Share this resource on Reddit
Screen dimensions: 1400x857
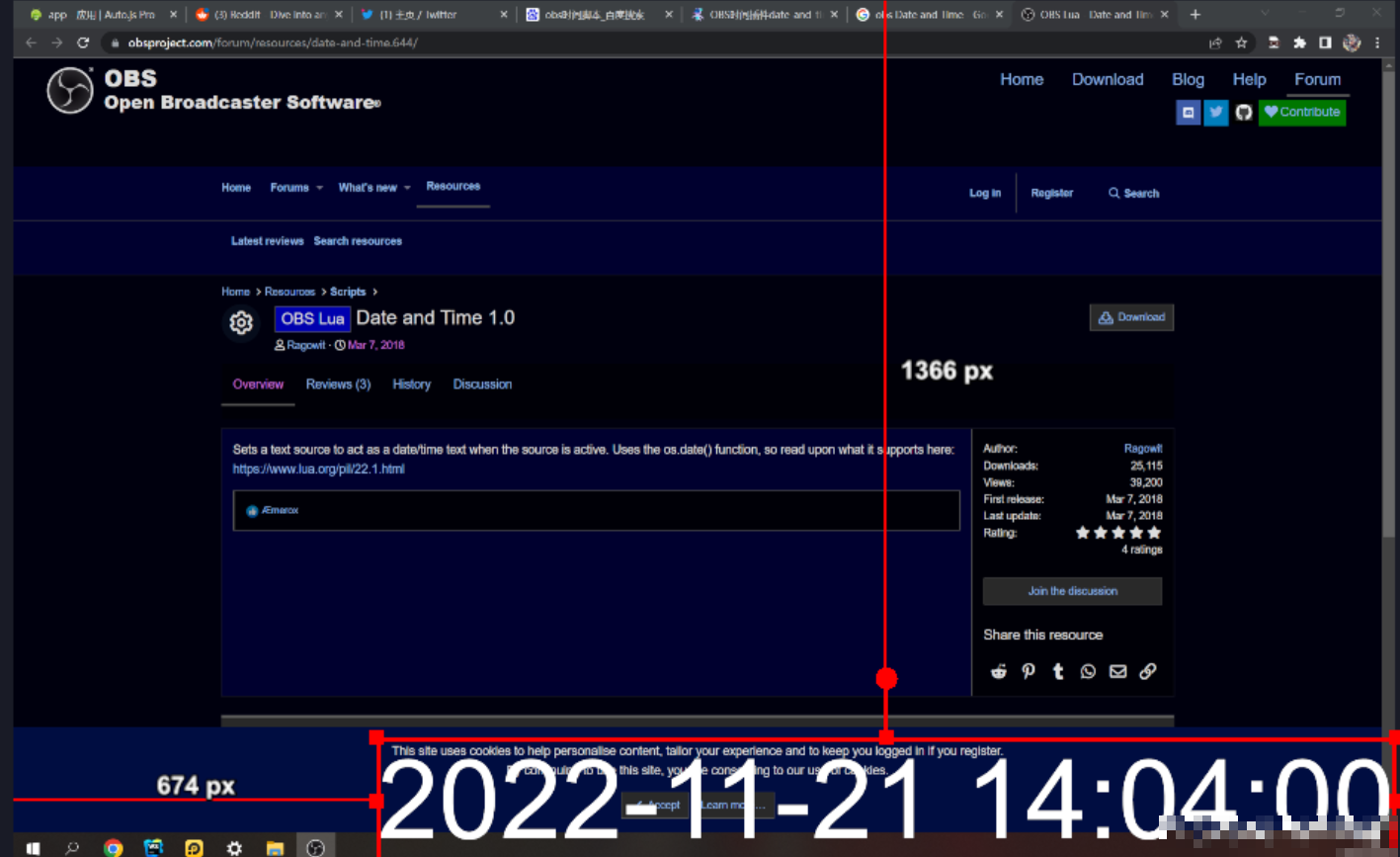(x=999, y=671)
